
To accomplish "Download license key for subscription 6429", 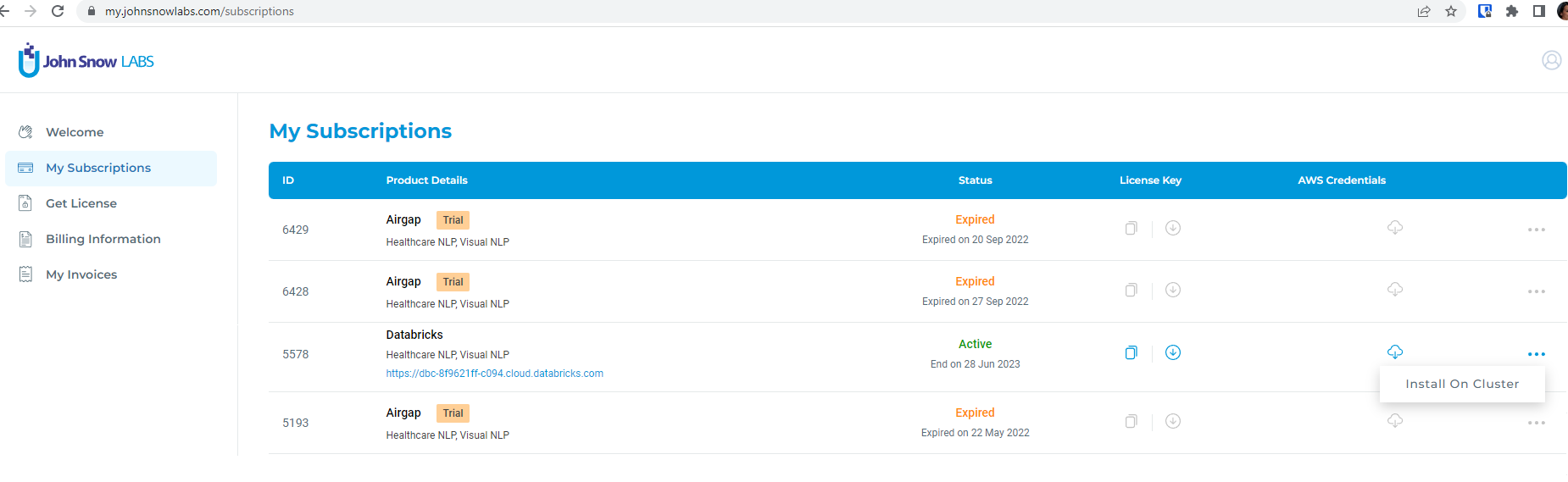I will coord(1173,228).
